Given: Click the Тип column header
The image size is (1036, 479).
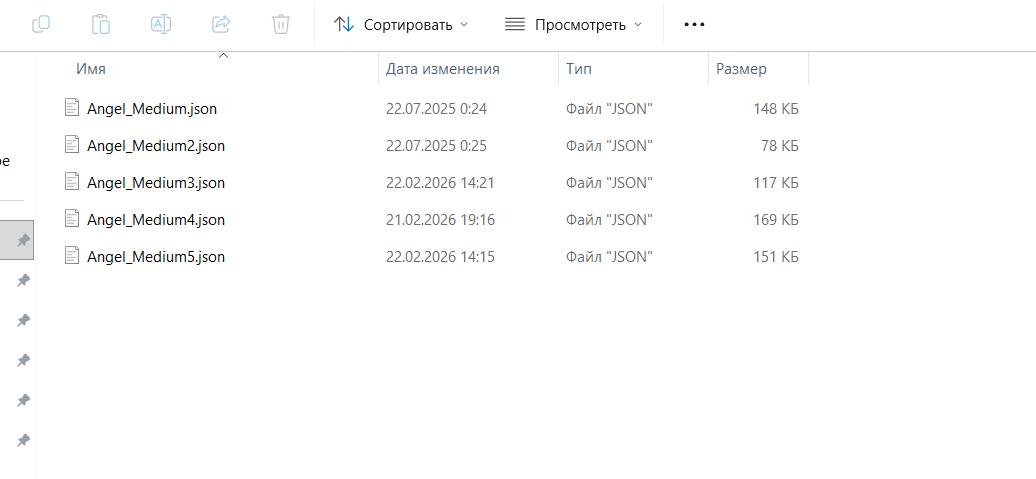Looking at the screenshot, I should [579, 69].
